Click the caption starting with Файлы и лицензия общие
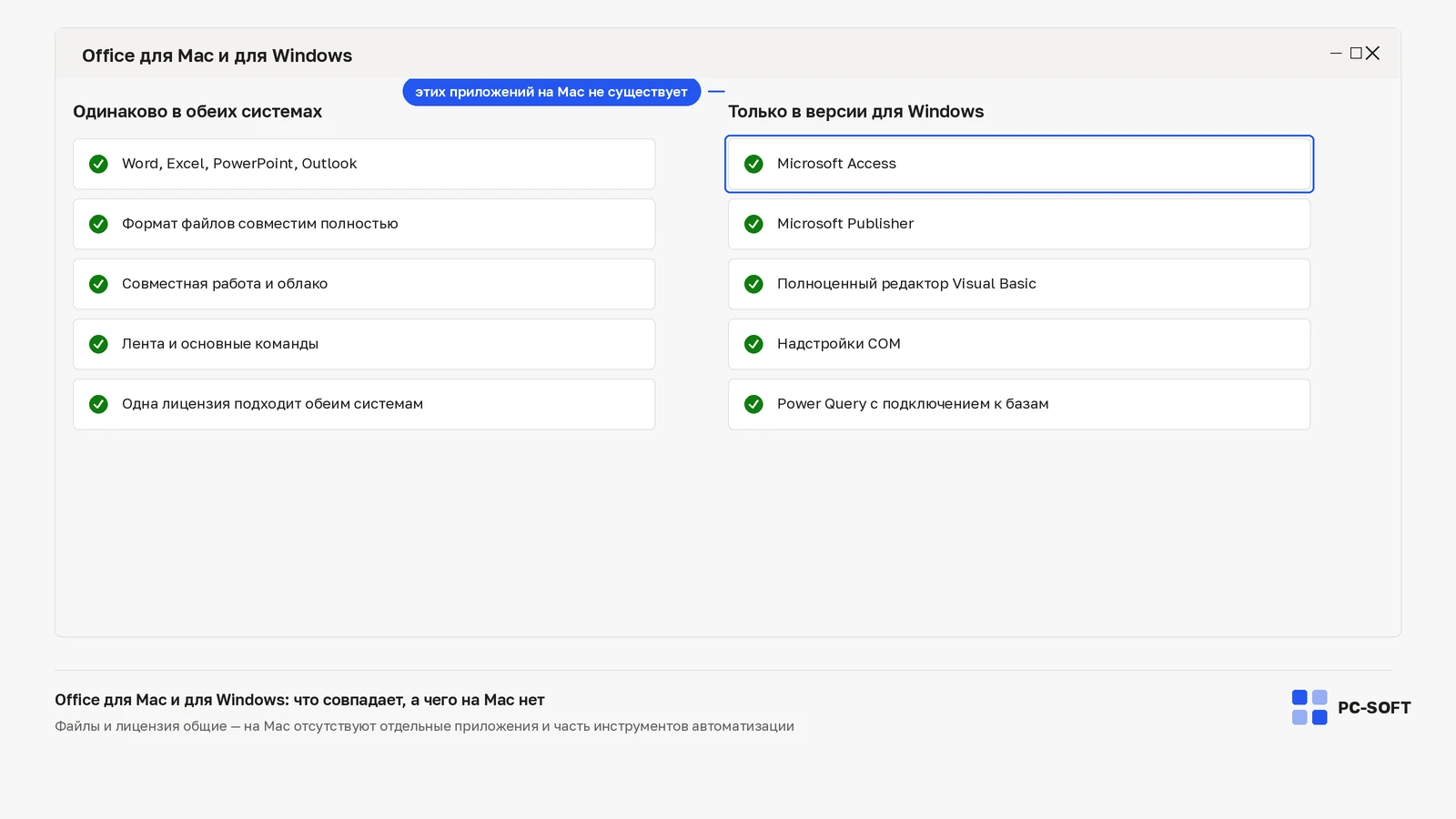Screen dimensions: 1456x819 [x=424, y=726]
